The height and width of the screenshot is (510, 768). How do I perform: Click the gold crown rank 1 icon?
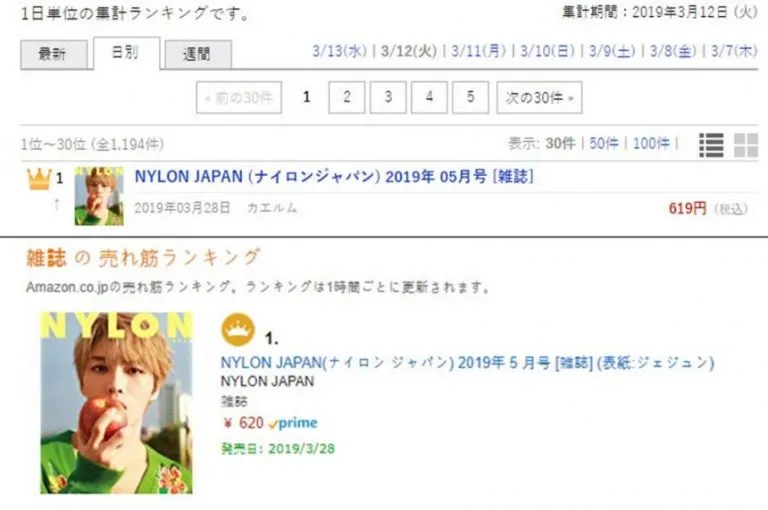(39, 178)
